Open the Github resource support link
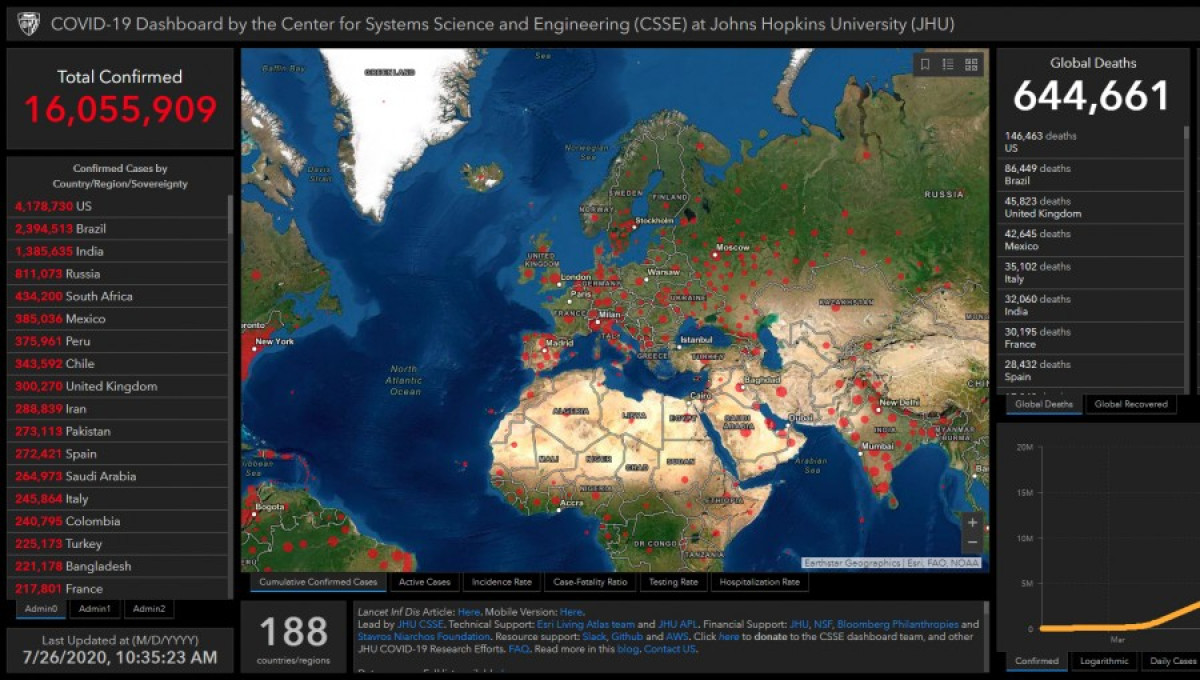This screenshot has width=1200, height=680. pos(627,636)
